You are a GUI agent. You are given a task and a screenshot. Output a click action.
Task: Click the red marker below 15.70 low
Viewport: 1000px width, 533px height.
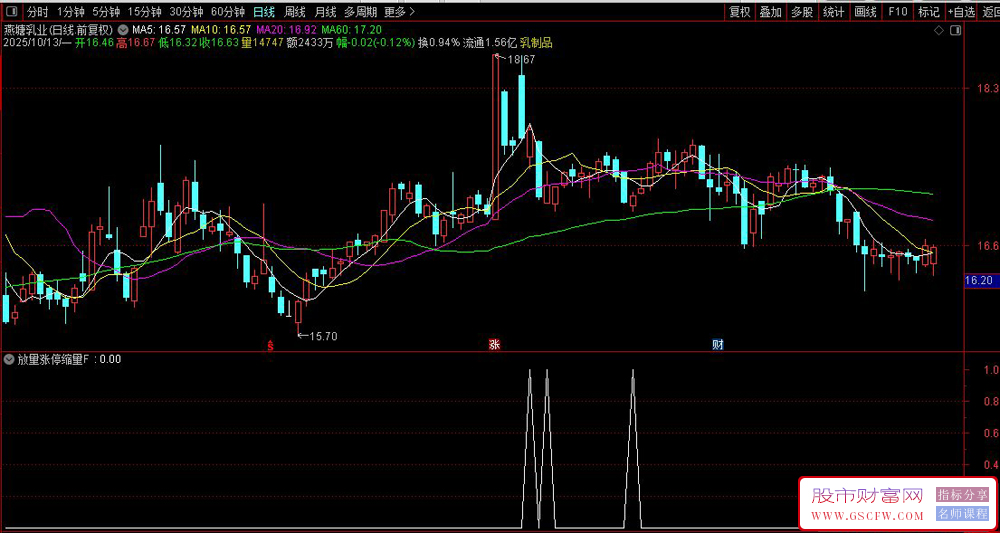(270, 346)
